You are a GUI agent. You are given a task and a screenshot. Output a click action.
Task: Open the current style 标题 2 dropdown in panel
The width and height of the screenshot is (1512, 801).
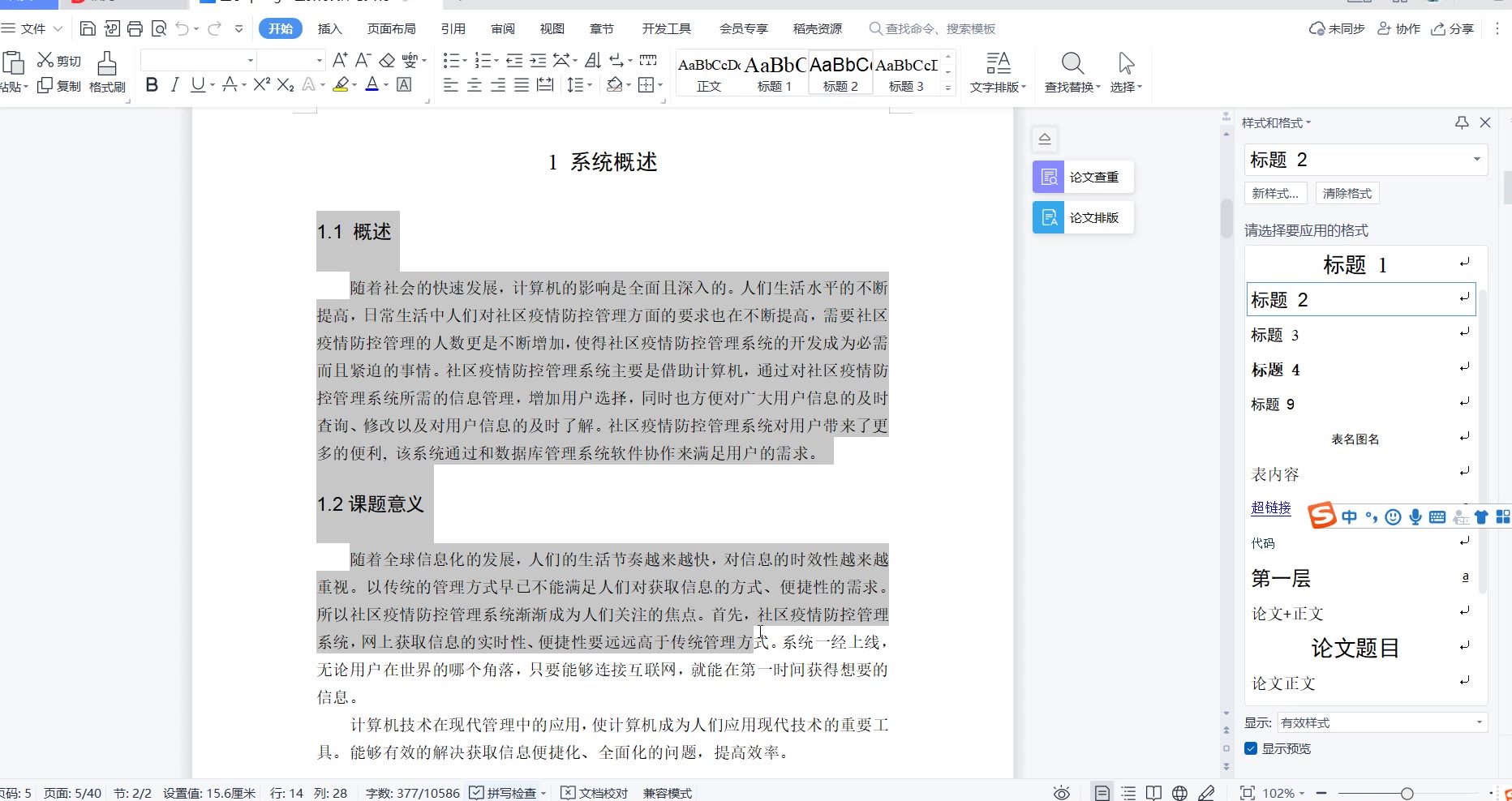(1476, 160)
